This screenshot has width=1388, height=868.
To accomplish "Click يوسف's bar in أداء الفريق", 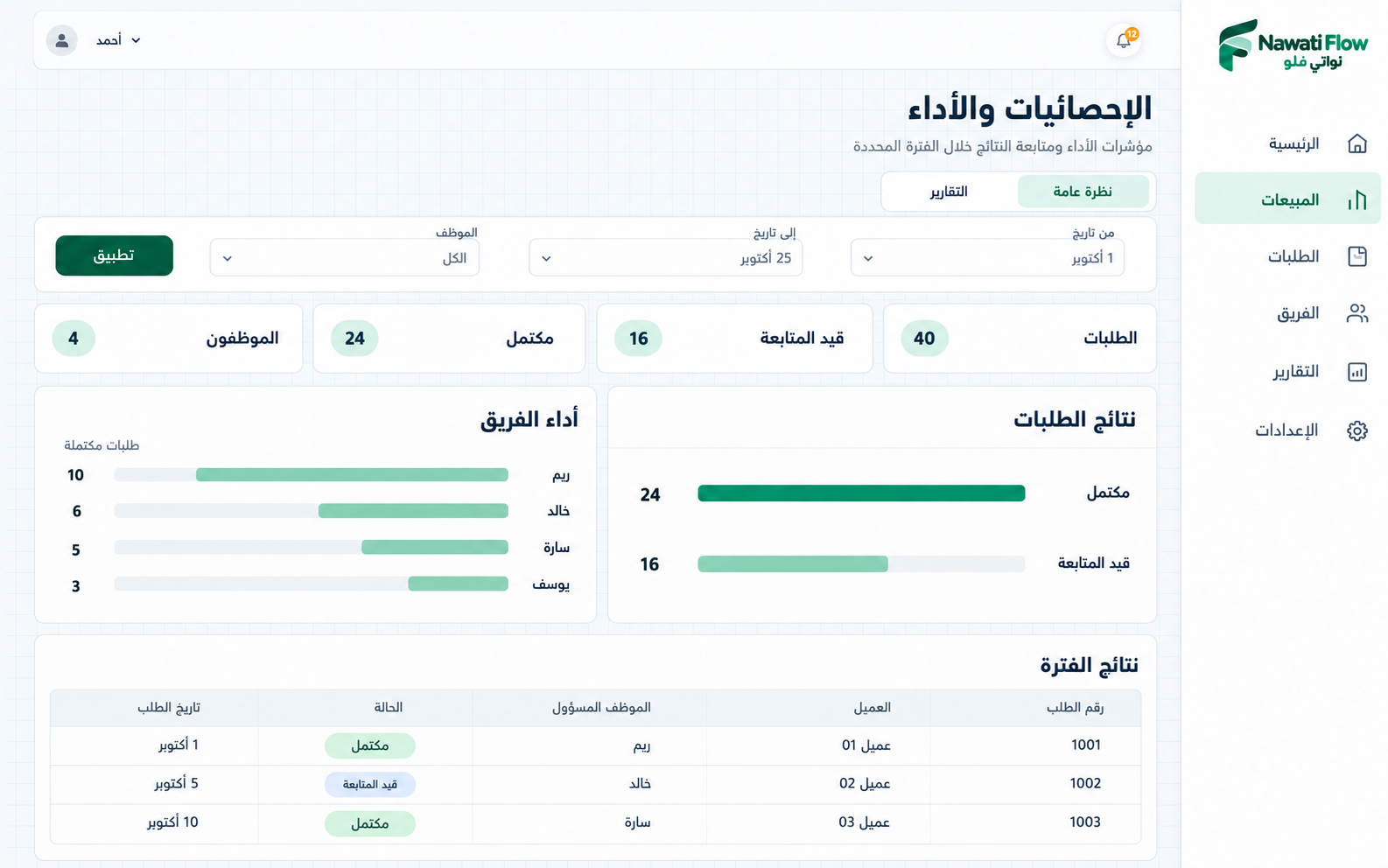I will tap(311, 584).
